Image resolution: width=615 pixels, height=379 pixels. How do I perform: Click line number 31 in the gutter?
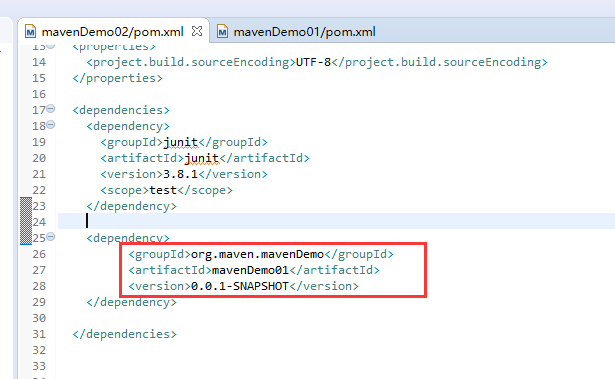point(39,334)
